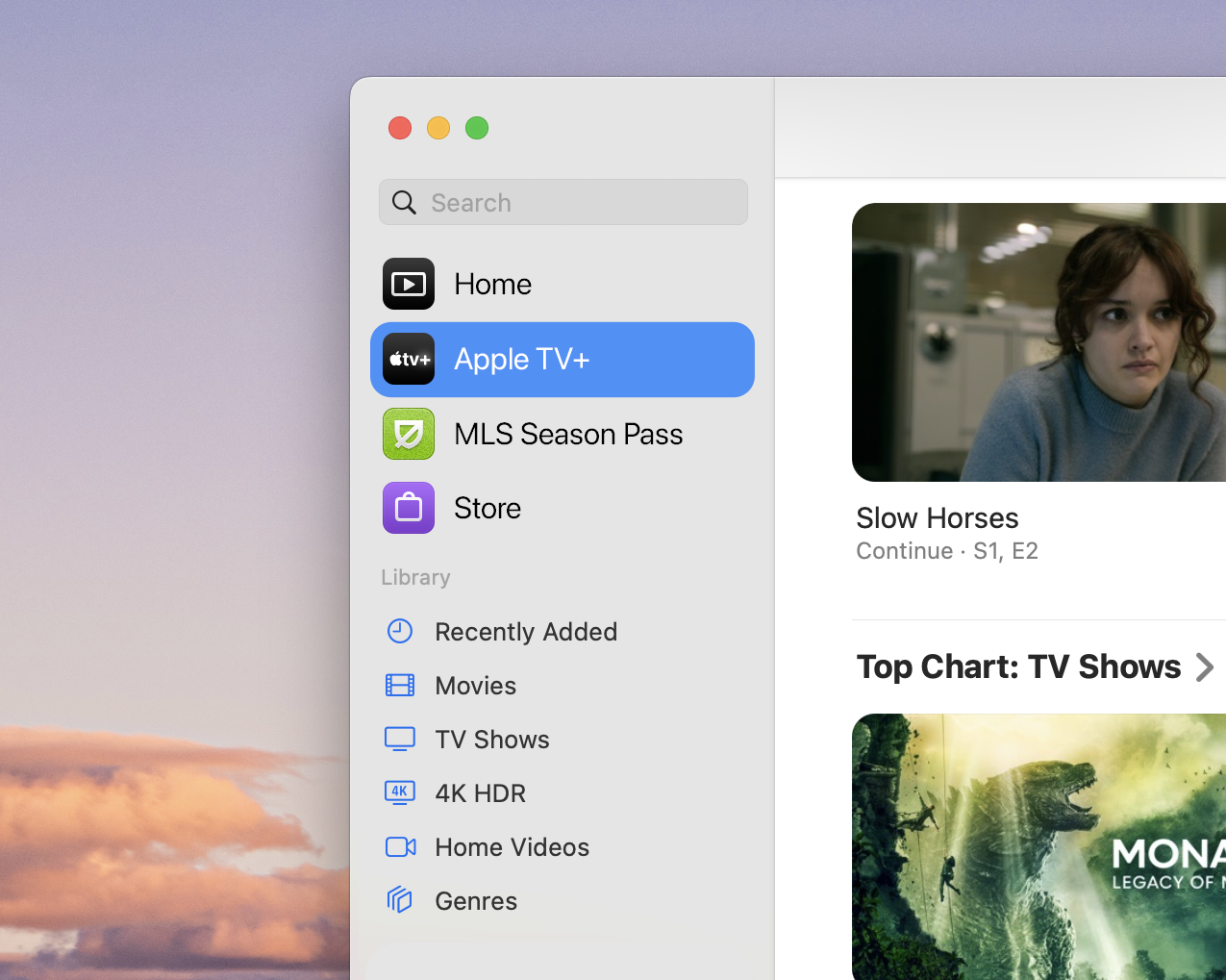Click the Movies film strip icon
Viewport: 1226px width, 980px height.
point(400,685)
